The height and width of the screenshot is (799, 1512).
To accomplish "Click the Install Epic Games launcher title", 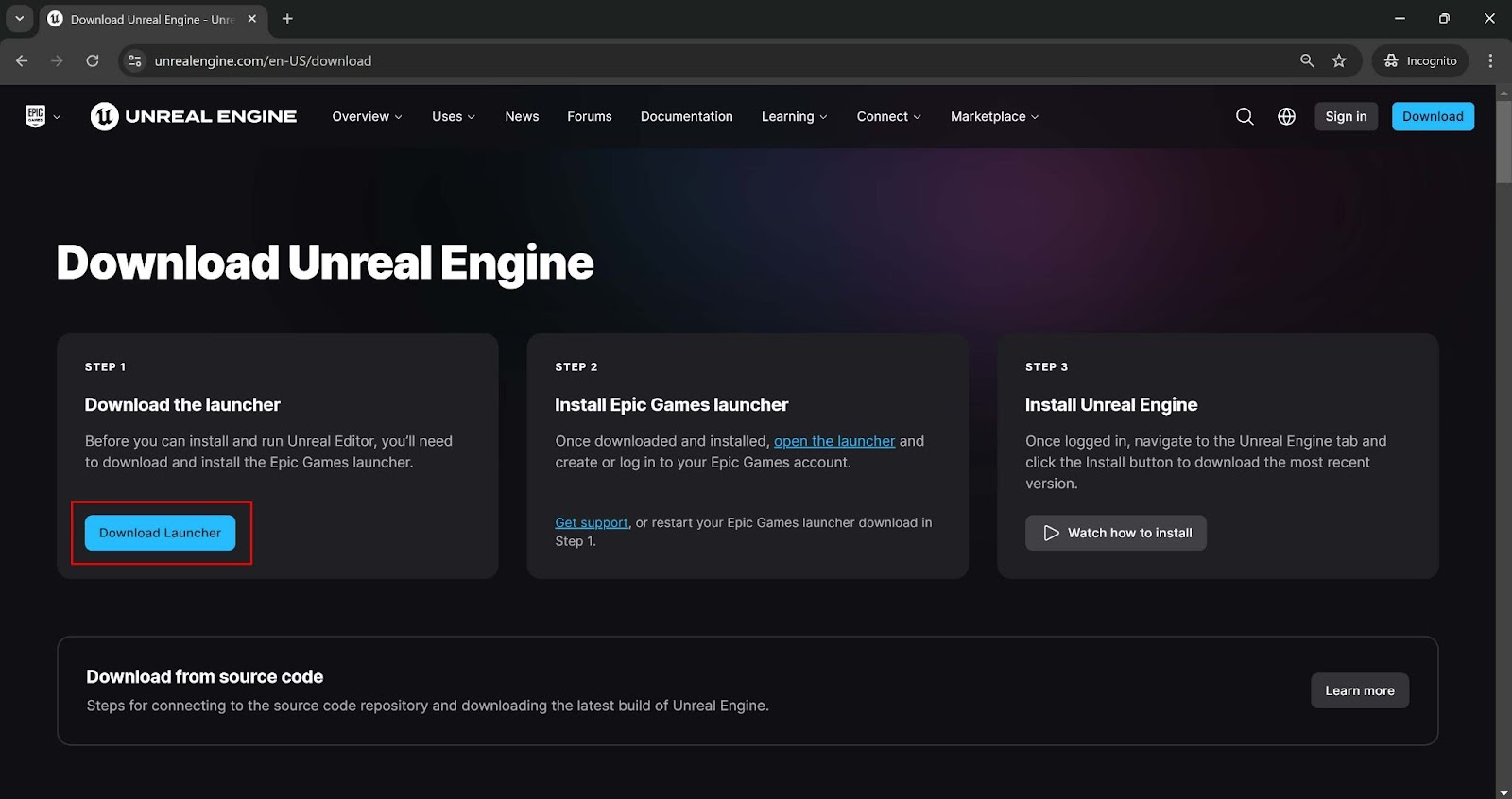I will (672, 405).
